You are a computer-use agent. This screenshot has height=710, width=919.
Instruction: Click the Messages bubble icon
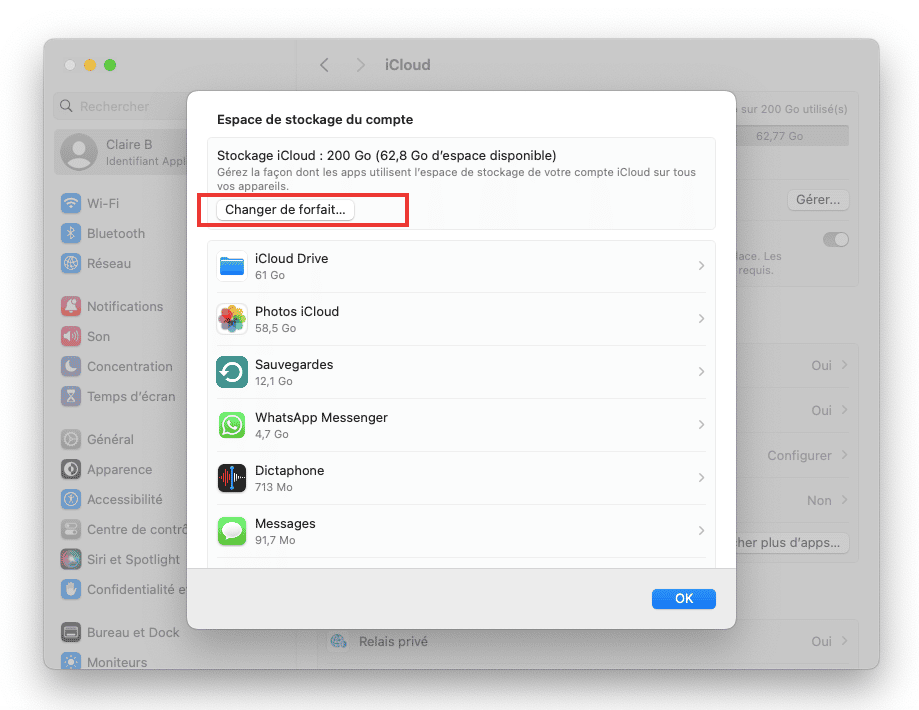click(232, 531)
